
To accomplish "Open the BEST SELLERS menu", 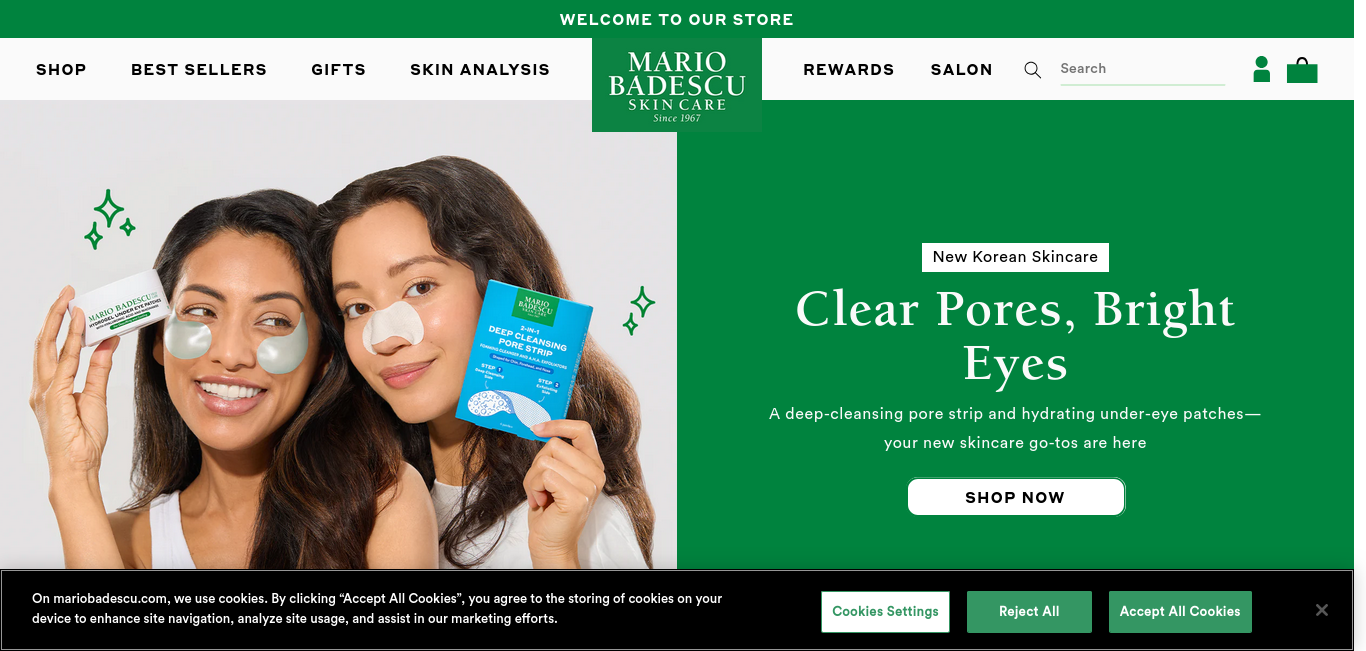I will 199,69.
